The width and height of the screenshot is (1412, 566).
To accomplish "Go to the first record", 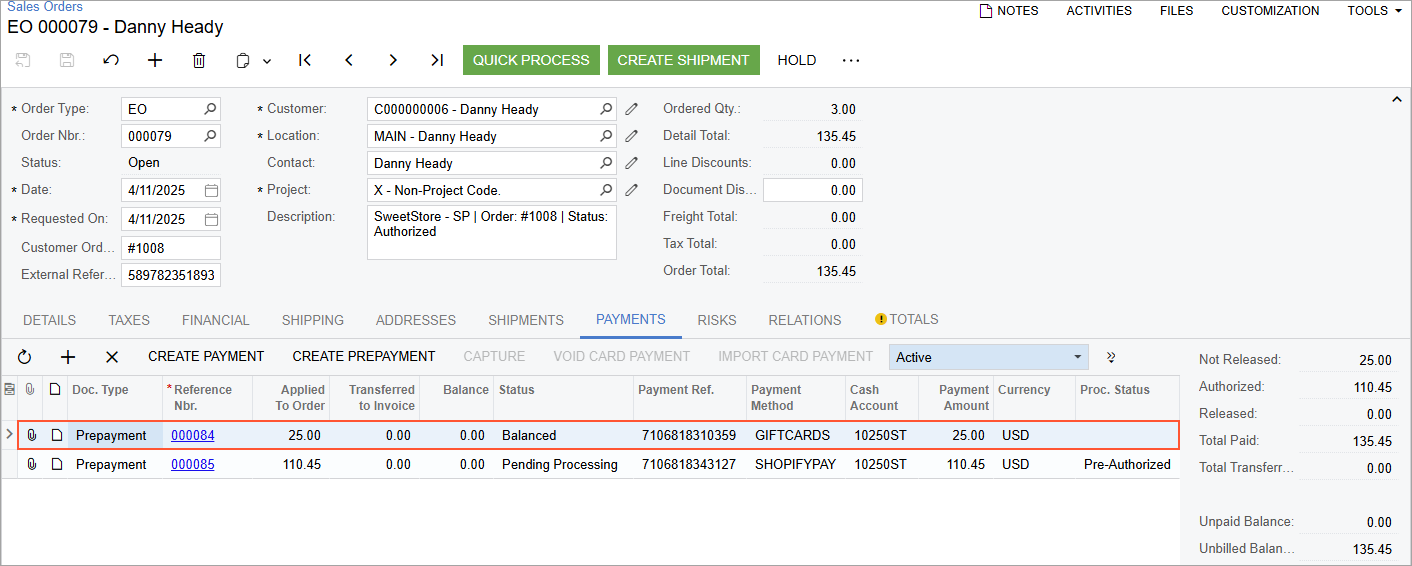I will 305,60.
